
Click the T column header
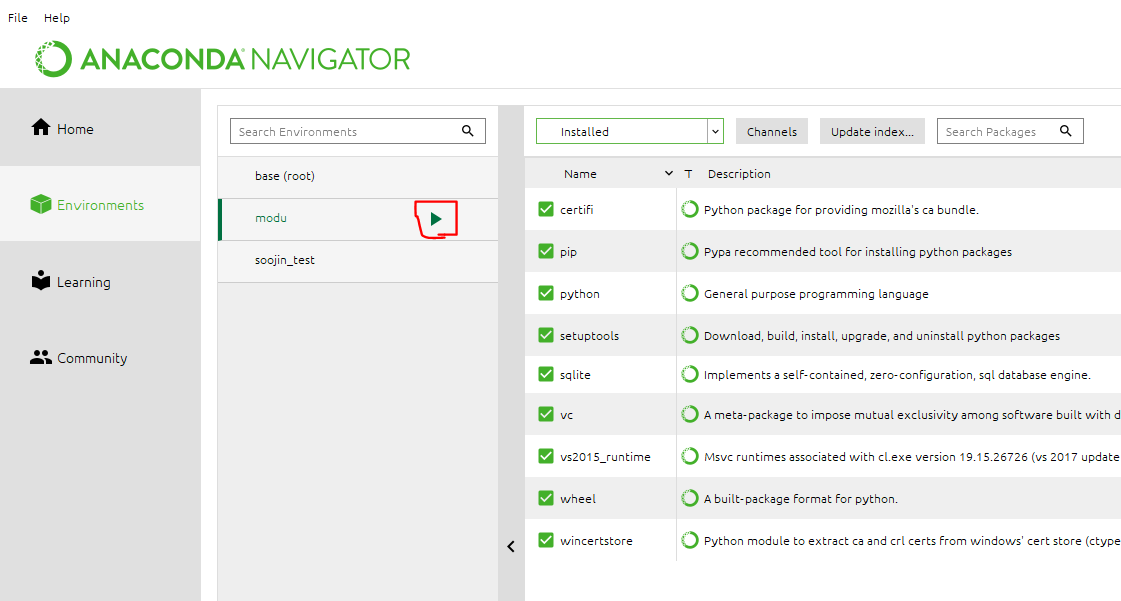[x=688, y=174]
